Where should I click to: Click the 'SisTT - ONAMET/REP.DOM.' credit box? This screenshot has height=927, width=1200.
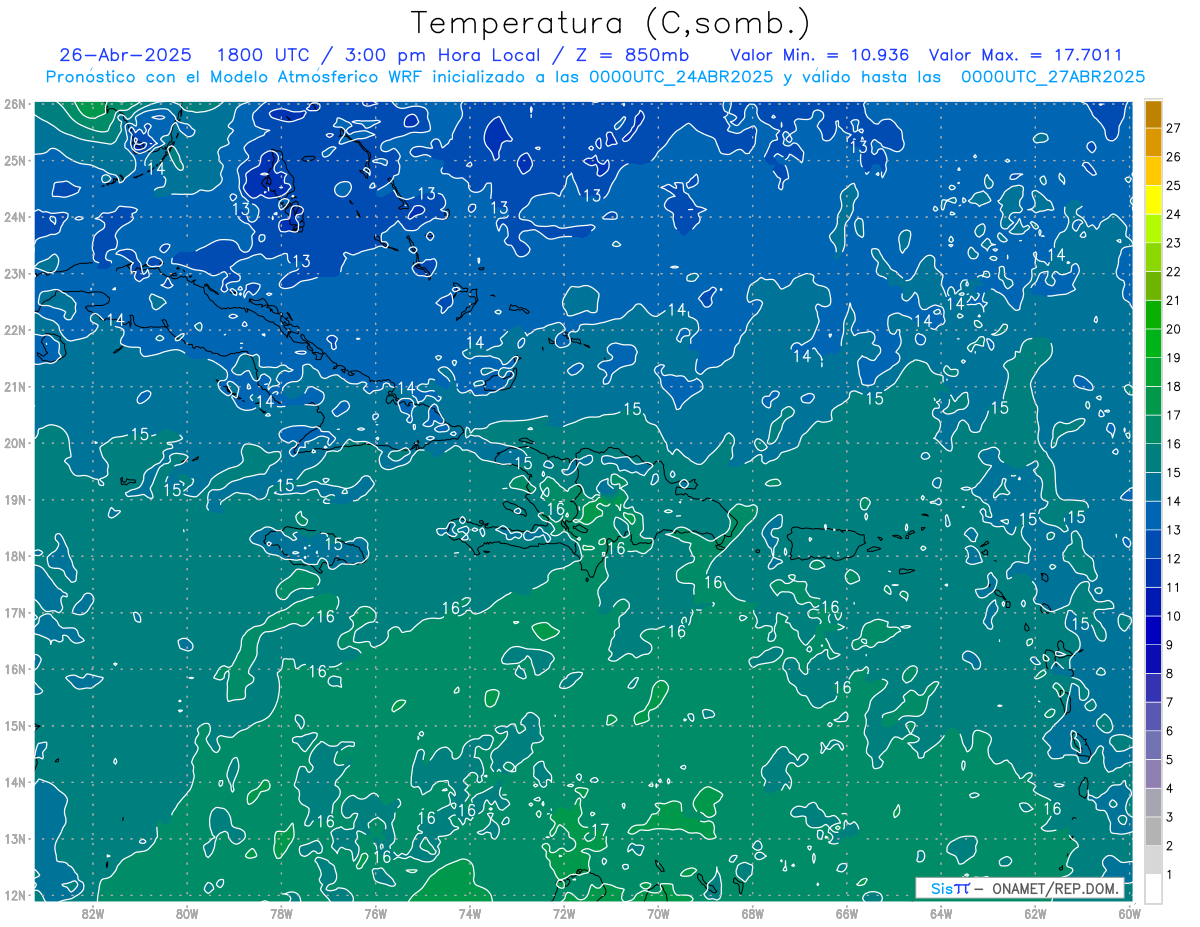click(x=1020, y=888)
